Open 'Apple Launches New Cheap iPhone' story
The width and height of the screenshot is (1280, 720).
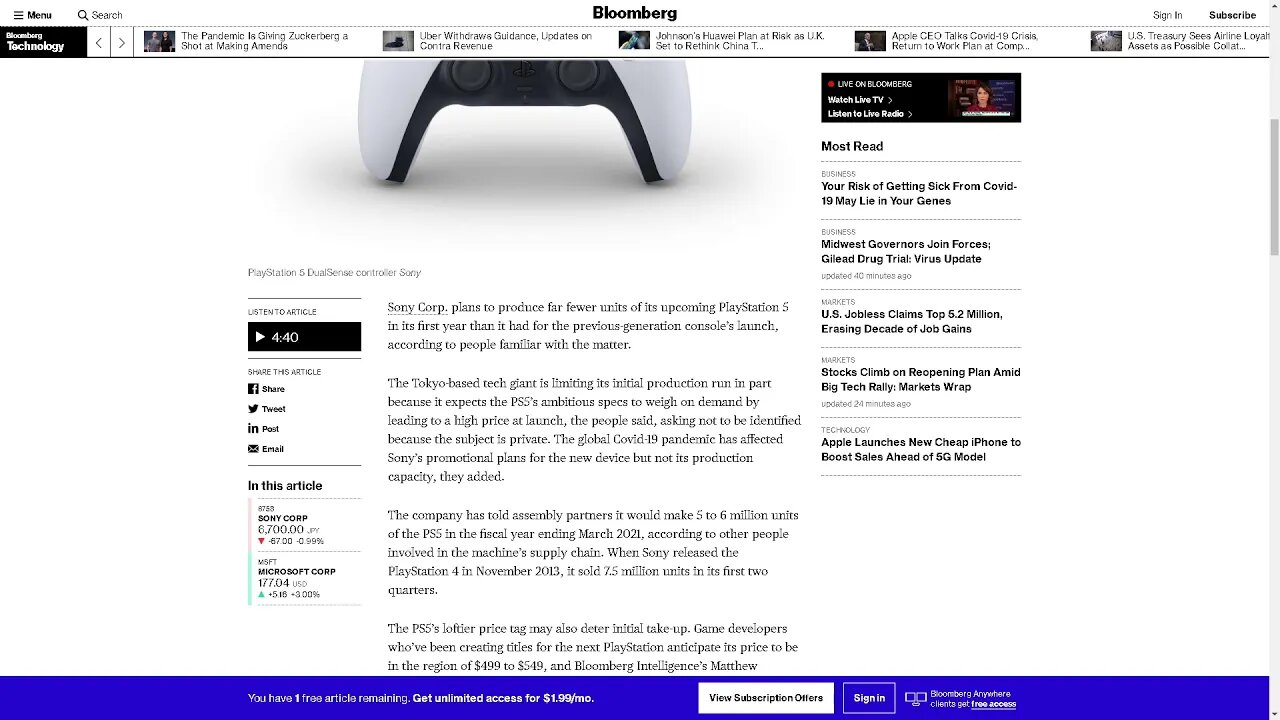coord(921,449)
